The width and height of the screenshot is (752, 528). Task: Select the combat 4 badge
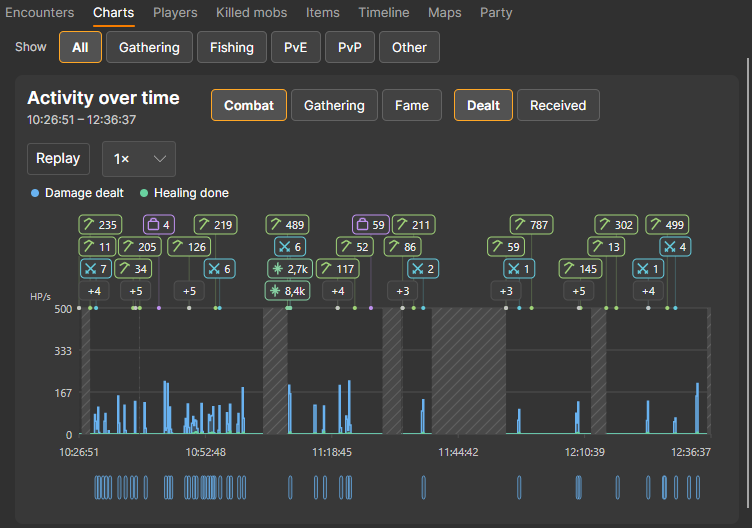(675, 246)
